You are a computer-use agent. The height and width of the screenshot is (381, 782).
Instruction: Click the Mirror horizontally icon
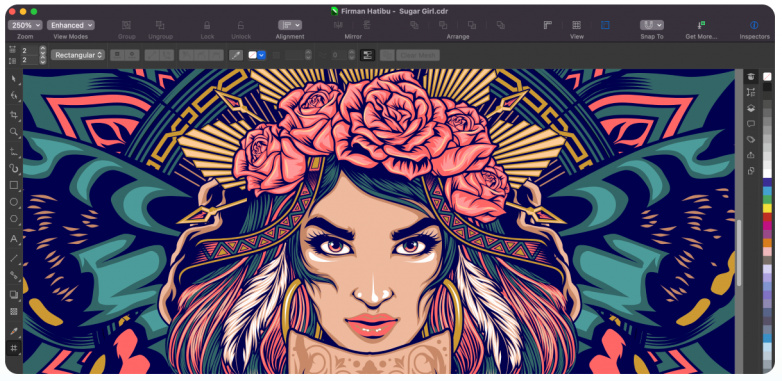(x=338, y=25)
